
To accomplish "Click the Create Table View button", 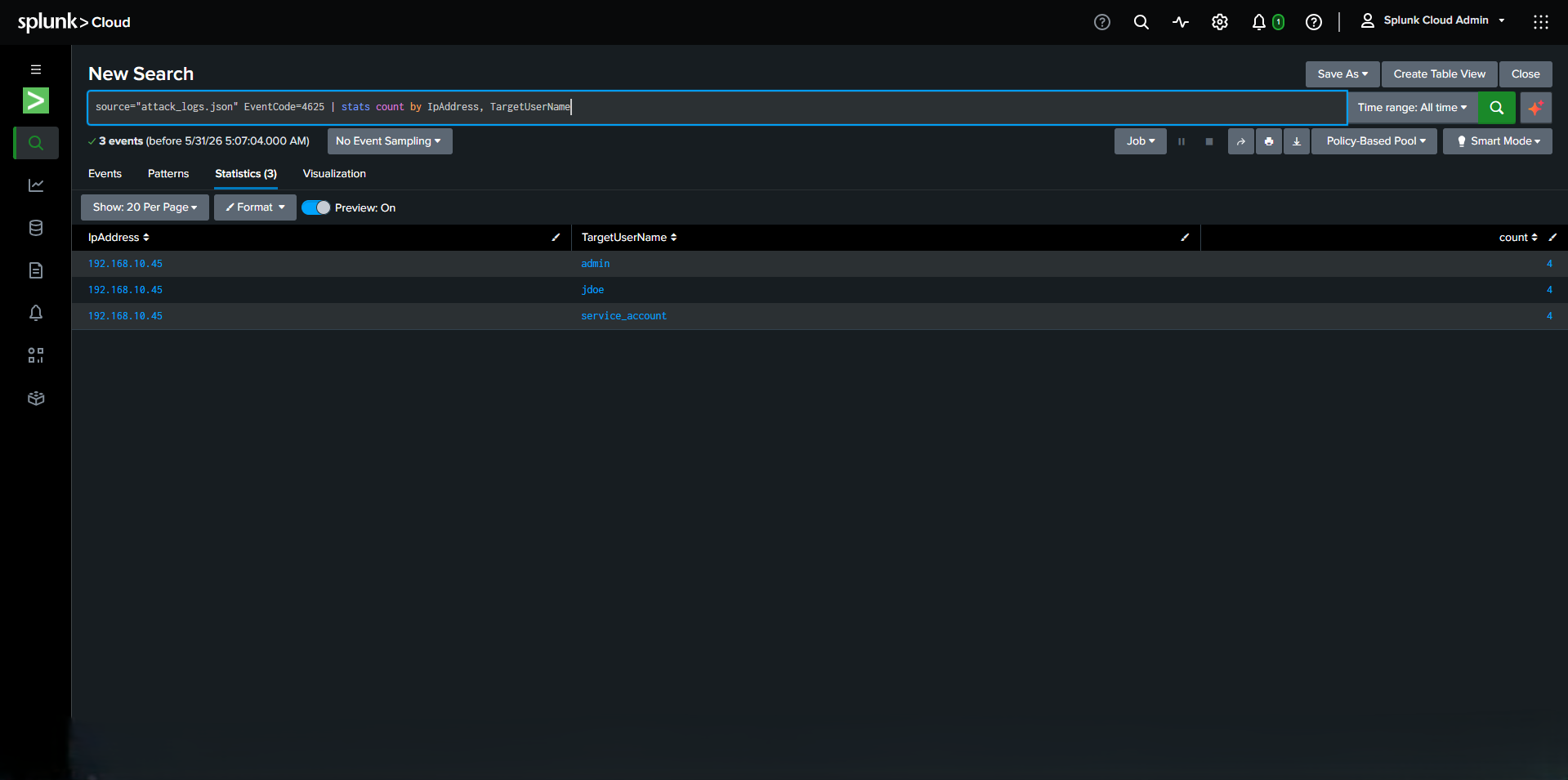I will 1440,74.
